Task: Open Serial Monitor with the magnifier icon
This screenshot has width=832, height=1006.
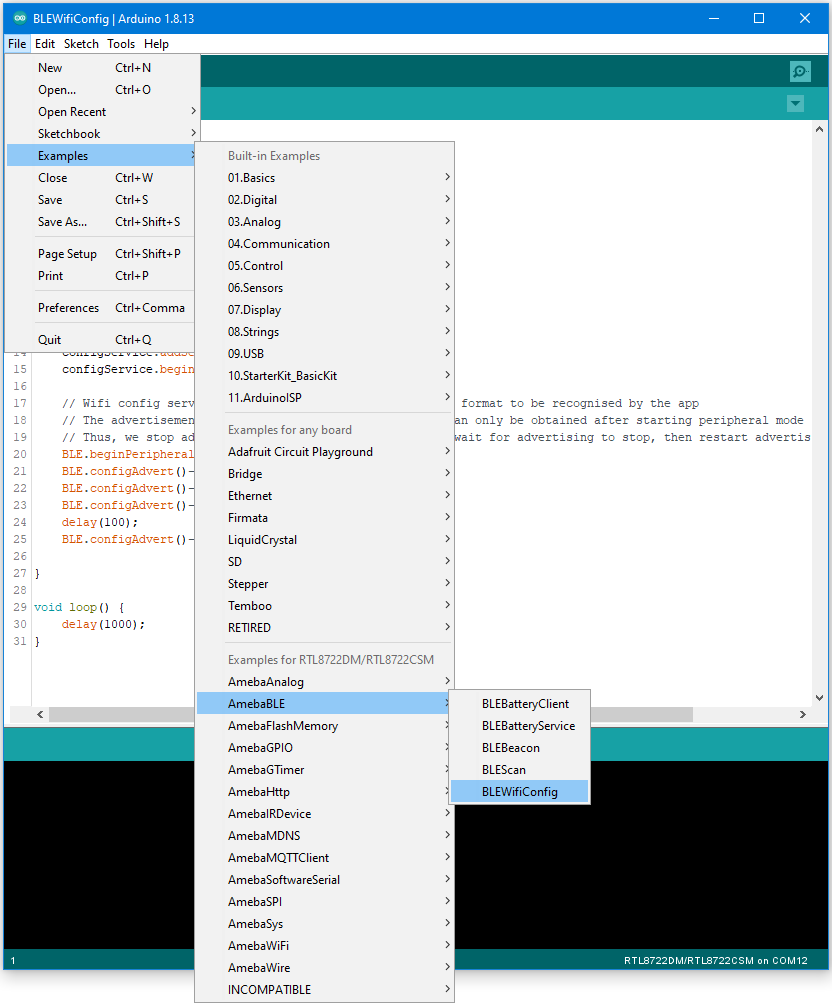Action: [799, 71]
